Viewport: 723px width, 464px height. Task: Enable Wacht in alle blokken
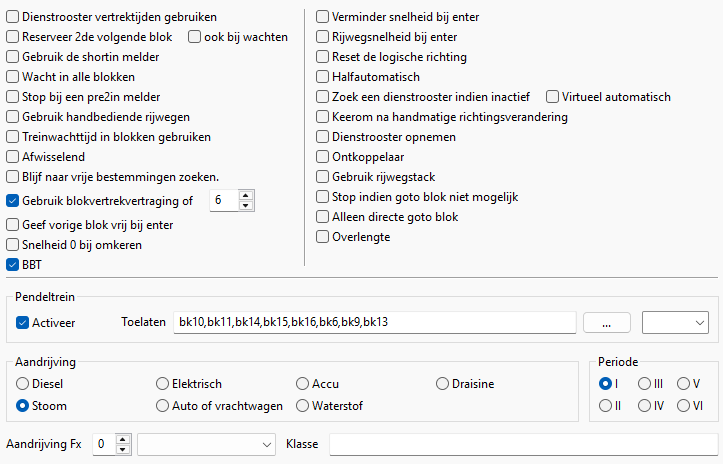pos(13,77)
